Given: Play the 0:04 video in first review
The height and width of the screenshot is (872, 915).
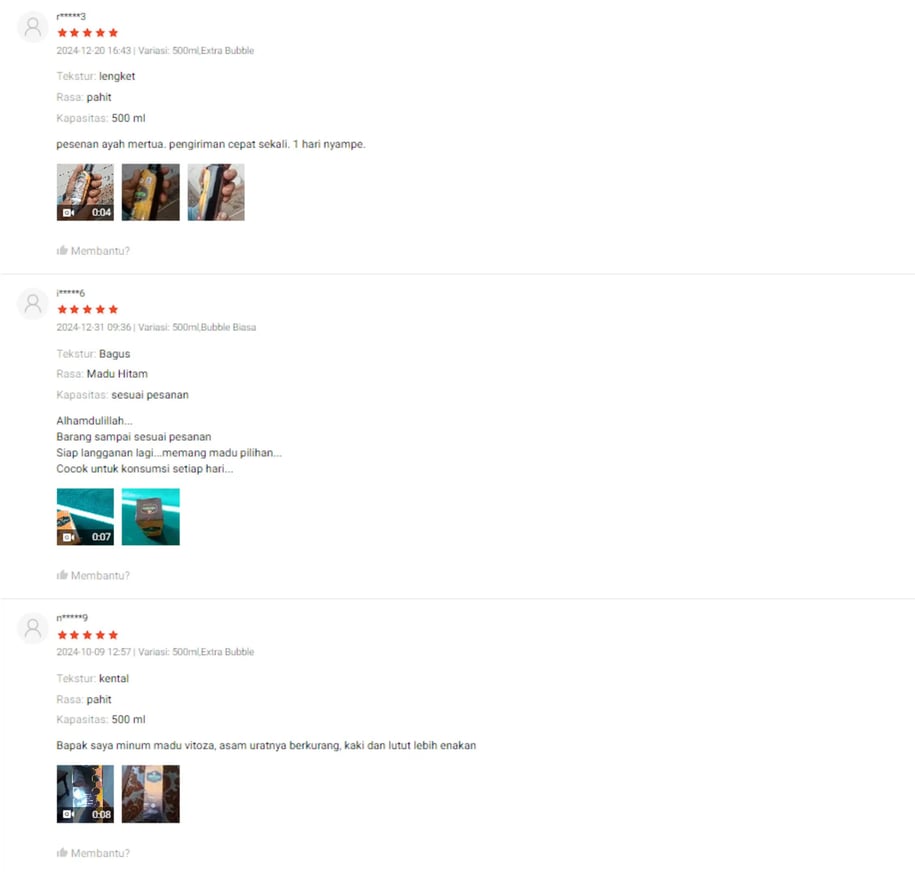Looking at the screenshot, I should pyautogui.click(x=85, y=192).
